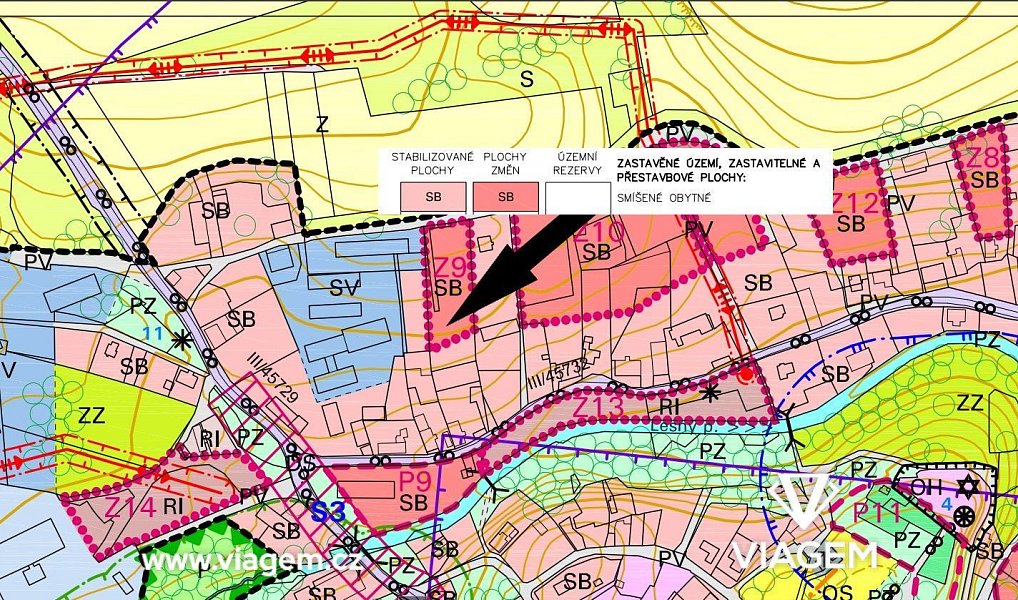Image resolution: width=1018 pixels, height=600 pixels.
Task: Click the PV label right of Z12
Action: pos(900,203)
